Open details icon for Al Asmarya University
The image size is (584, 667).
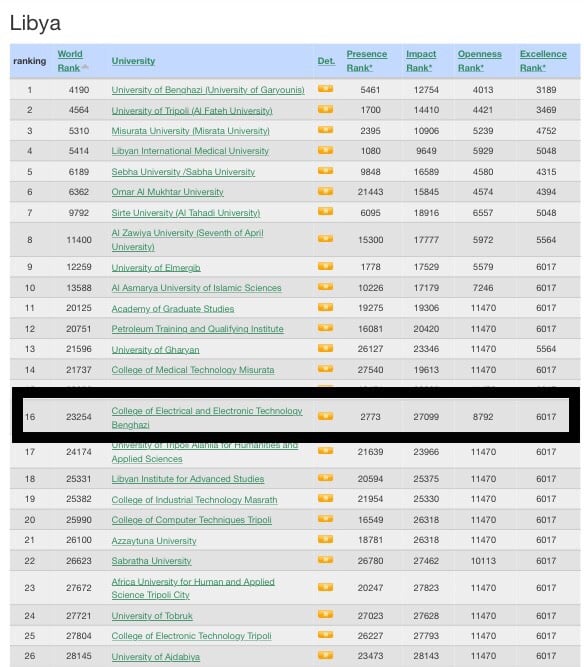325,287
